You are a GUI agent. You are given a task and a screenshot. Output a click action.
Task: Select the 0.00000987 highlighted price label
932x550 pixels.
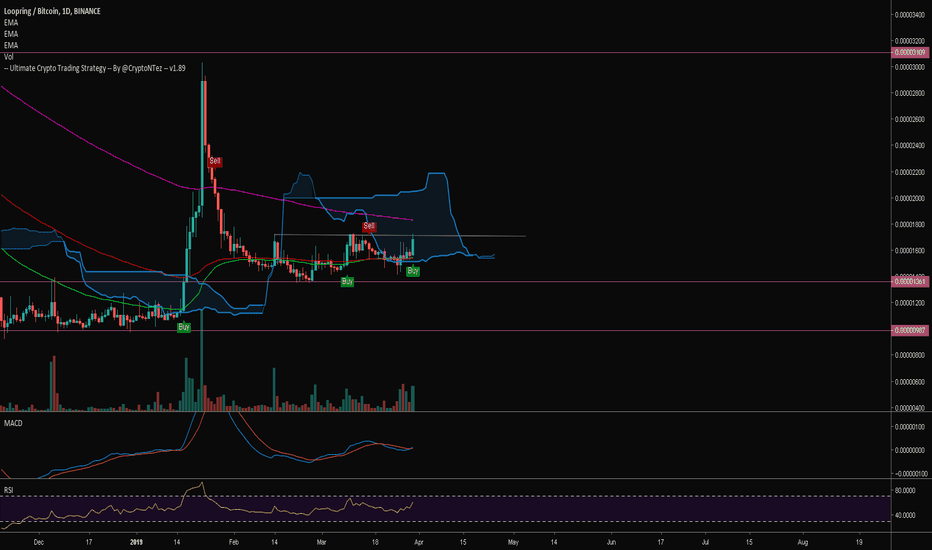tap(910, 331)
